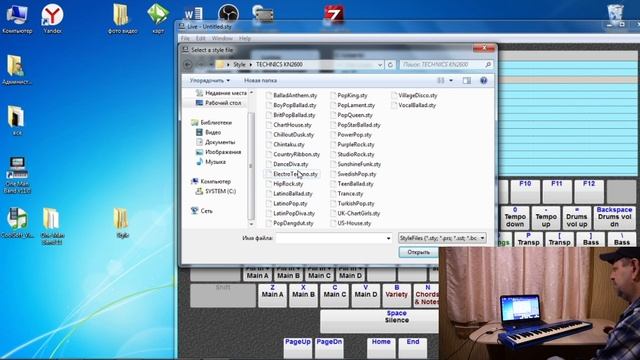This screenshot has width=640, height=360.
Task: Open the Window menu in Live window
Action: (x=222, y=38)
